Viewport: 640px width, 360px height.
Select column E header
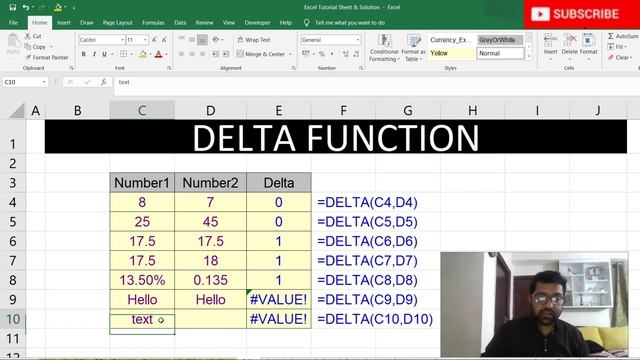[x=279, y=110]
